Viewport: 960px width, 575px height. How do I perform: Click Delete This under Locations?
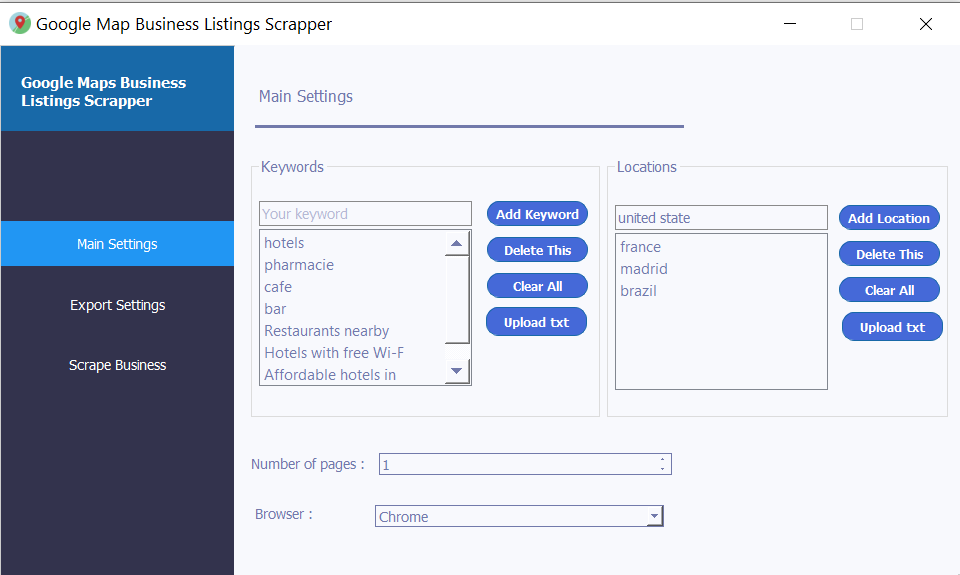[889, 254]
